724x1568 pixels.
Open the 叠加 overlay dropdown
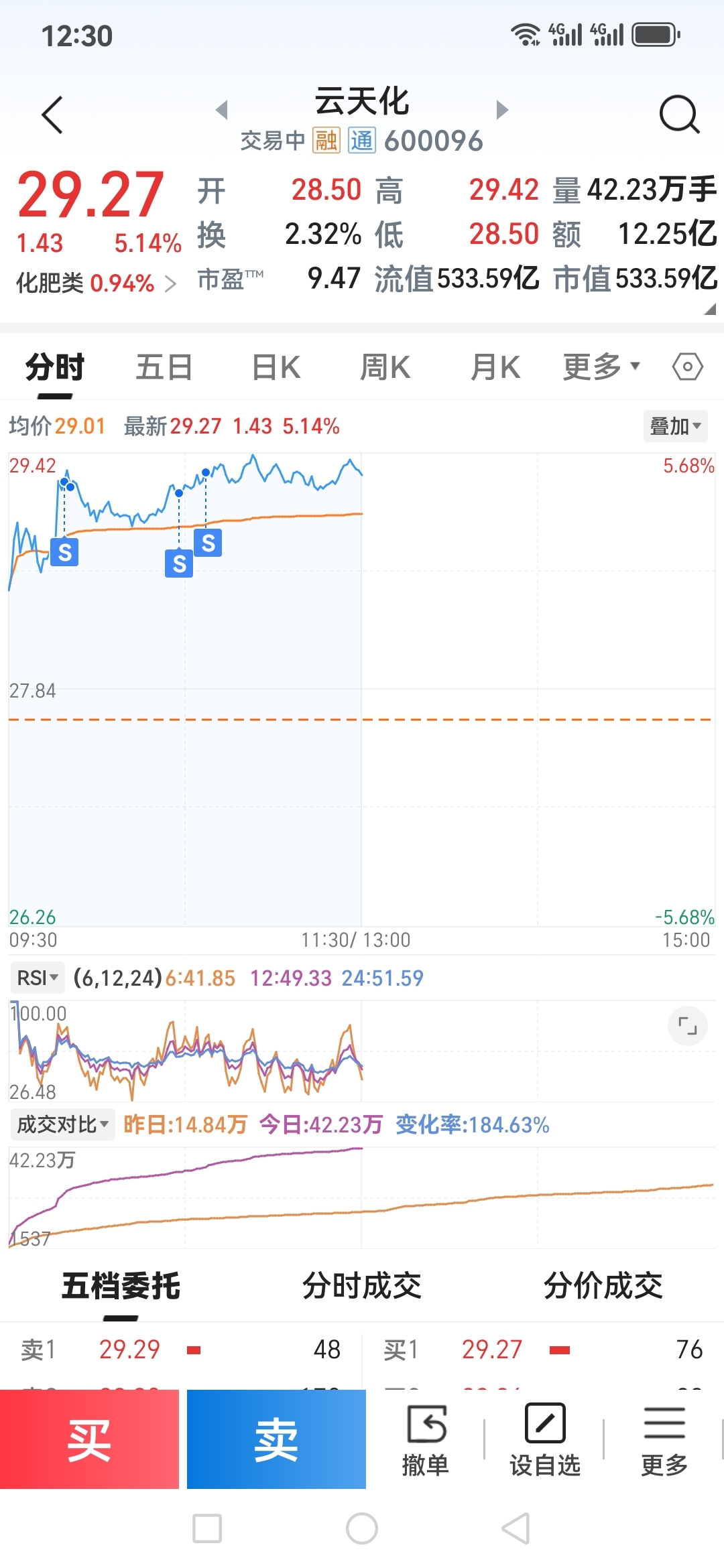click(676, 426)
